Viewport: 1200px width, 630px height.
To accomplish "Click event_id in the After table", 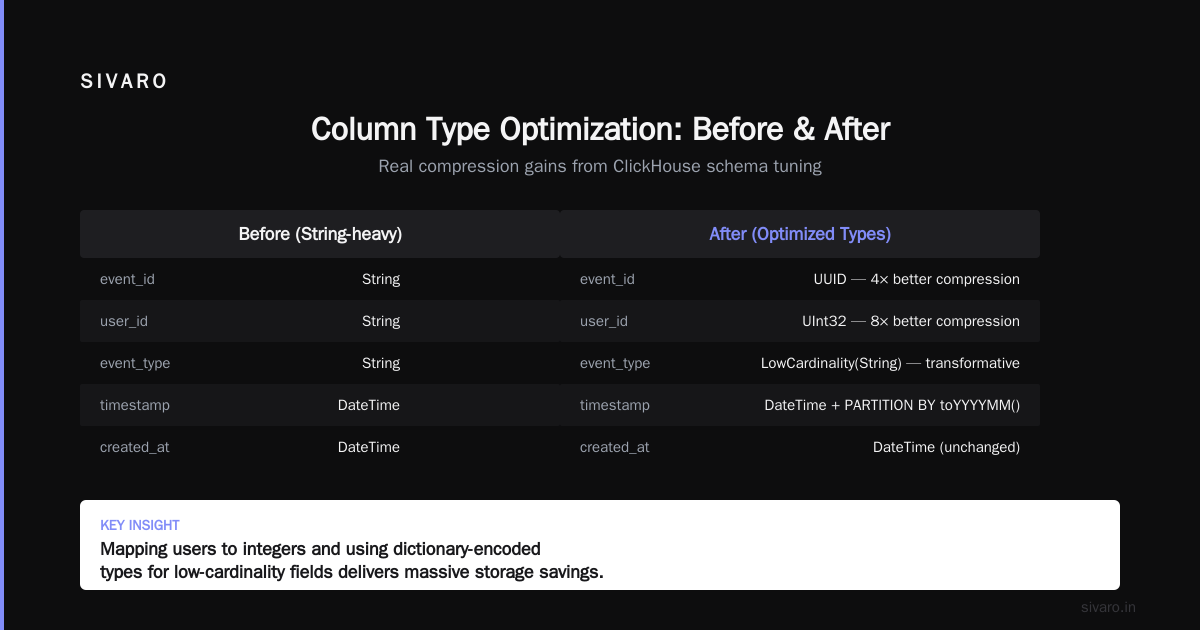I will tap(607, 279).
